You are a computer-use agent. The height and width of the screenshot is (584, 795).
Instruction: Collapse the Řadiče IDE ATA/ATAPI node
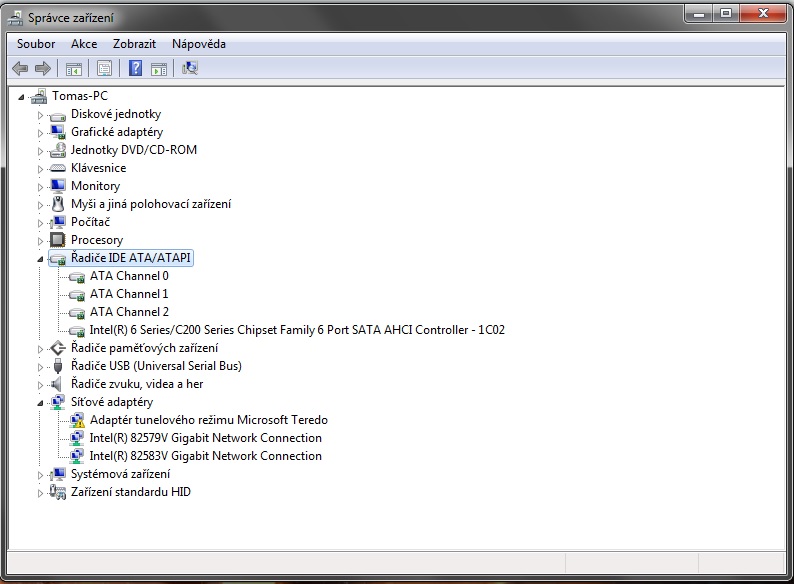[40, 259]
